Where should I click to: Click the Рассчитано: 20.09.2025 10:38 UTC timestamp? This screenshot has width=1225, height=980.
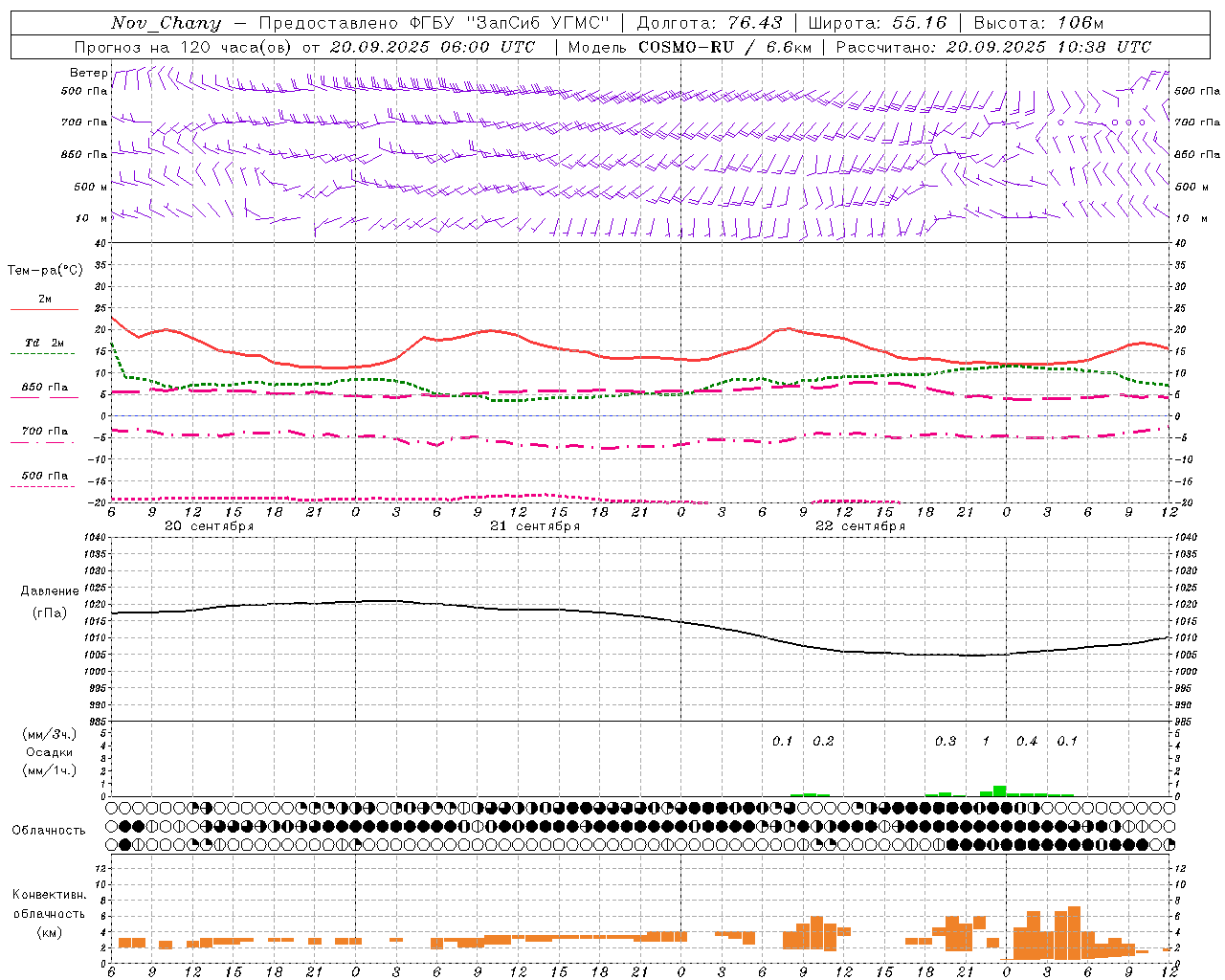click(x=993, y=47)
